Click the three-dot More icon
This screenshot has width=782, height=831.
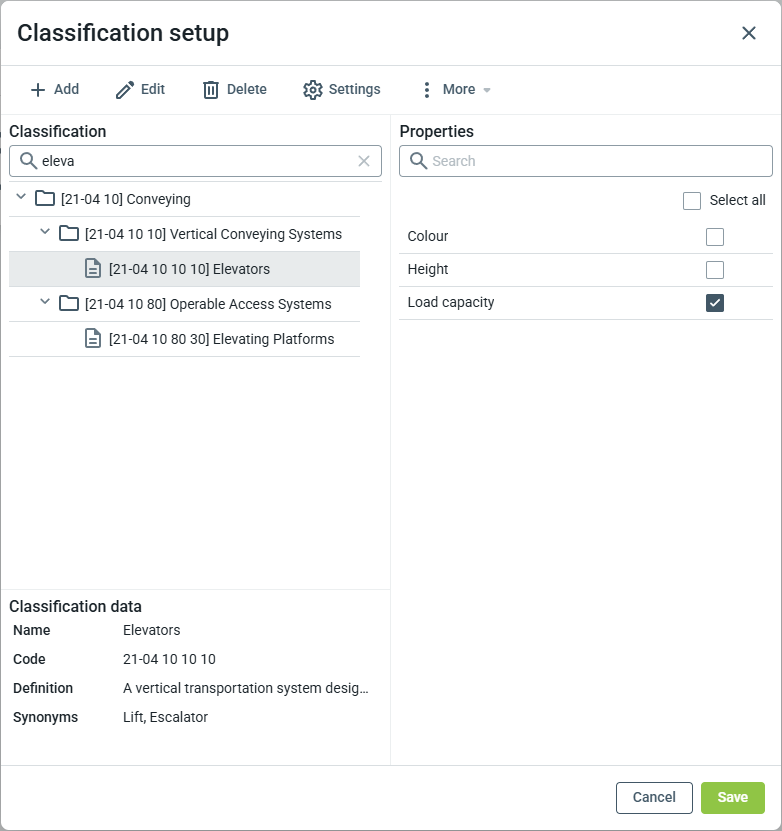click(426, 90)
